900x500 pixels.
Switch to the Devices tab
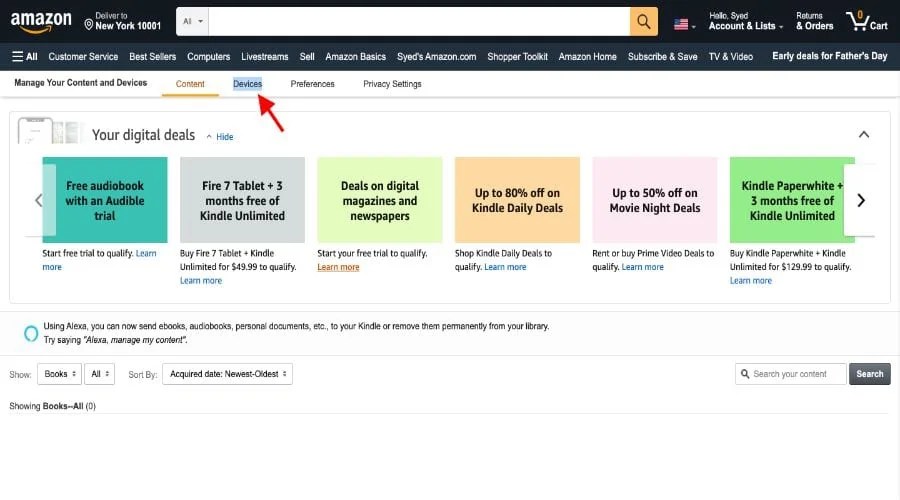247,84
